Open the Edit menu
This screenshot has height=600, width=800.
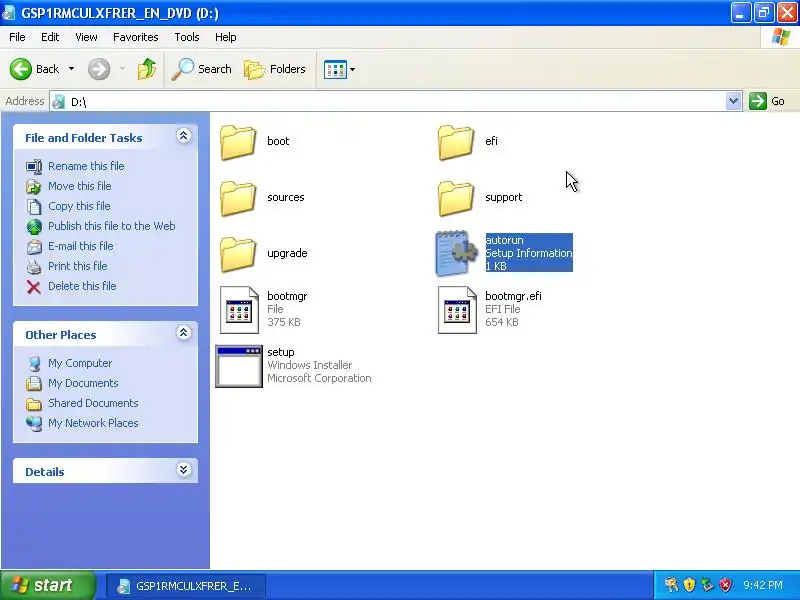coord(50,37)
